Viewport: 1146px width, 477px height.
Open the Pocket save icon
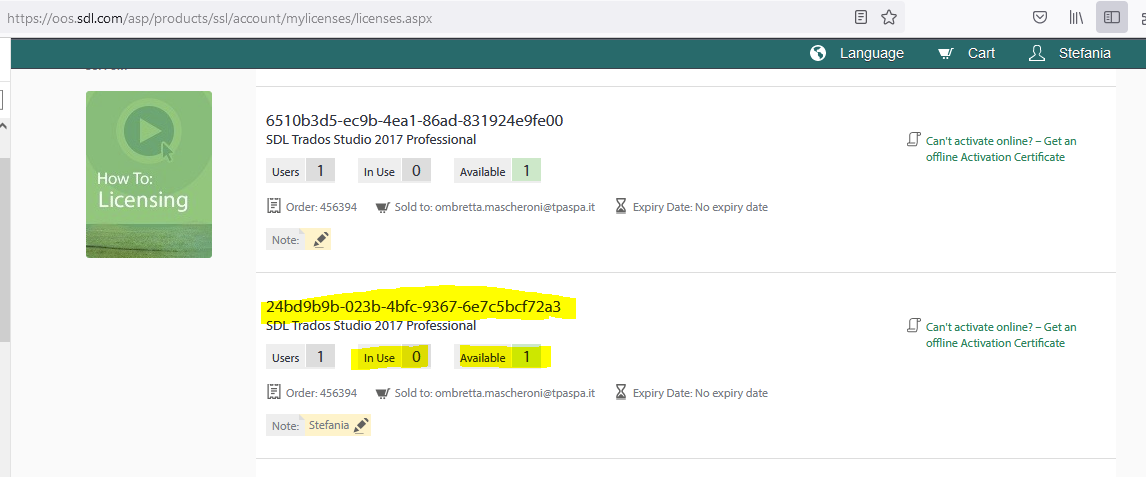(1039, 18)
